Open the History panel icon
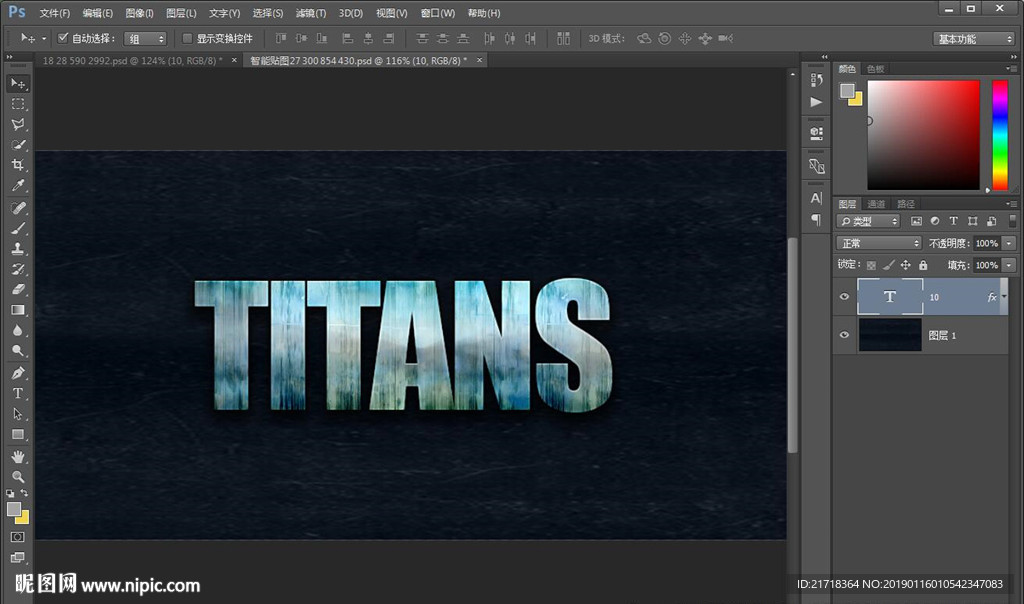Screen dimensions: 1024x604 point(816,80)
